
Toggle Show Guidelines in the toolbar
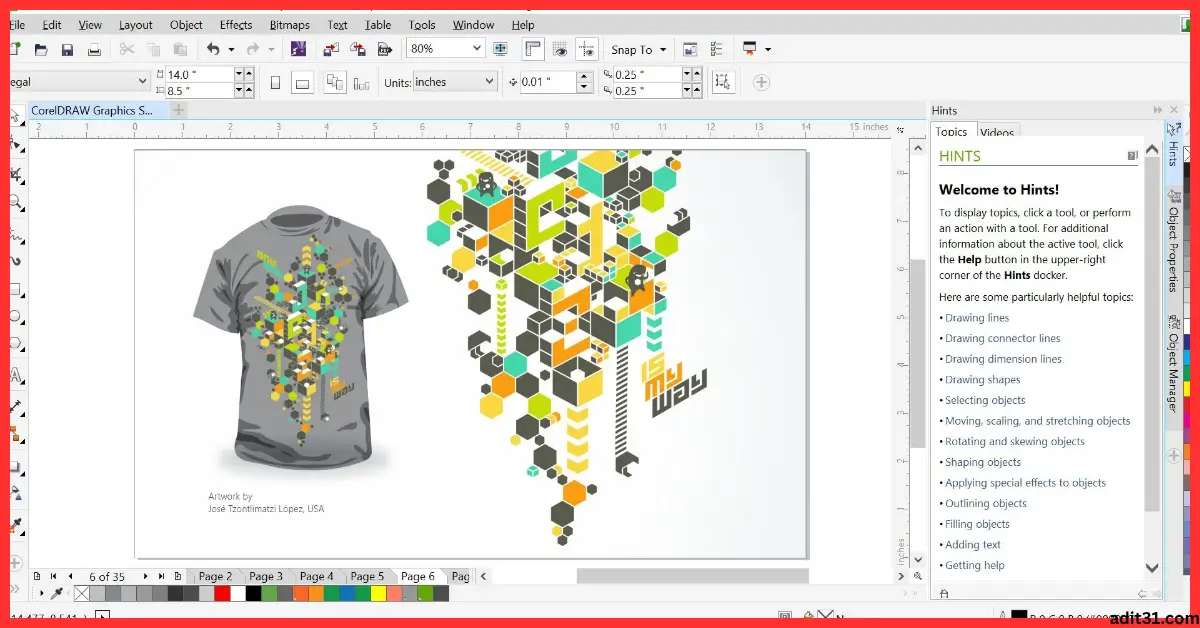[587, 49]
